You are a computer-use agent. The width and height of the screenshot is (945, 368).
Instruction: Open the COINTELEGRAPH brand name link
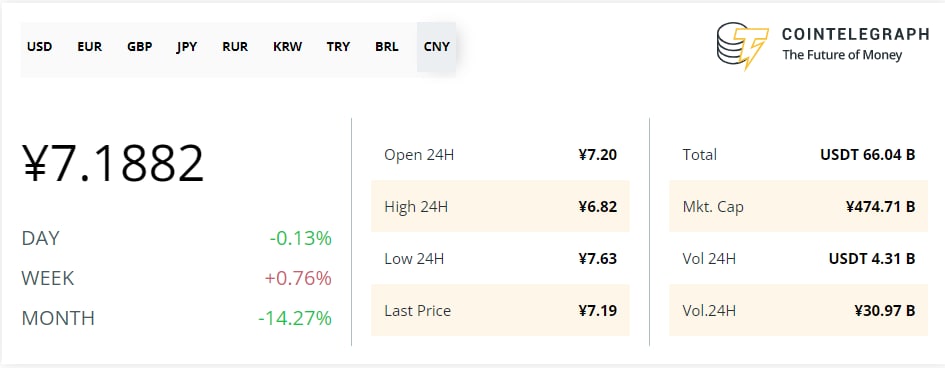(x=855, y=34)
